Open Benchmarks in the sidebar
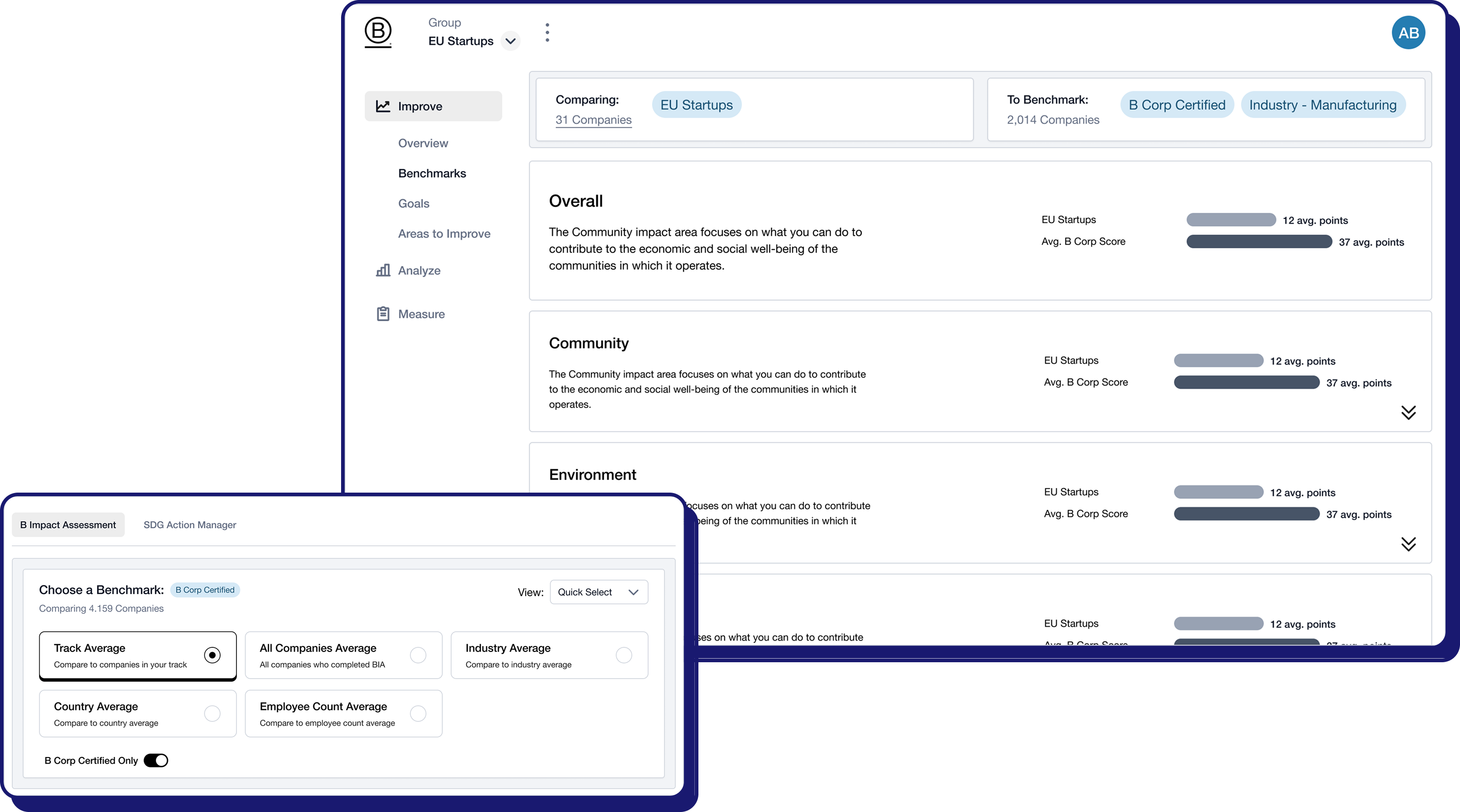Screen dimensions: 1460x812 coord(432,173)
